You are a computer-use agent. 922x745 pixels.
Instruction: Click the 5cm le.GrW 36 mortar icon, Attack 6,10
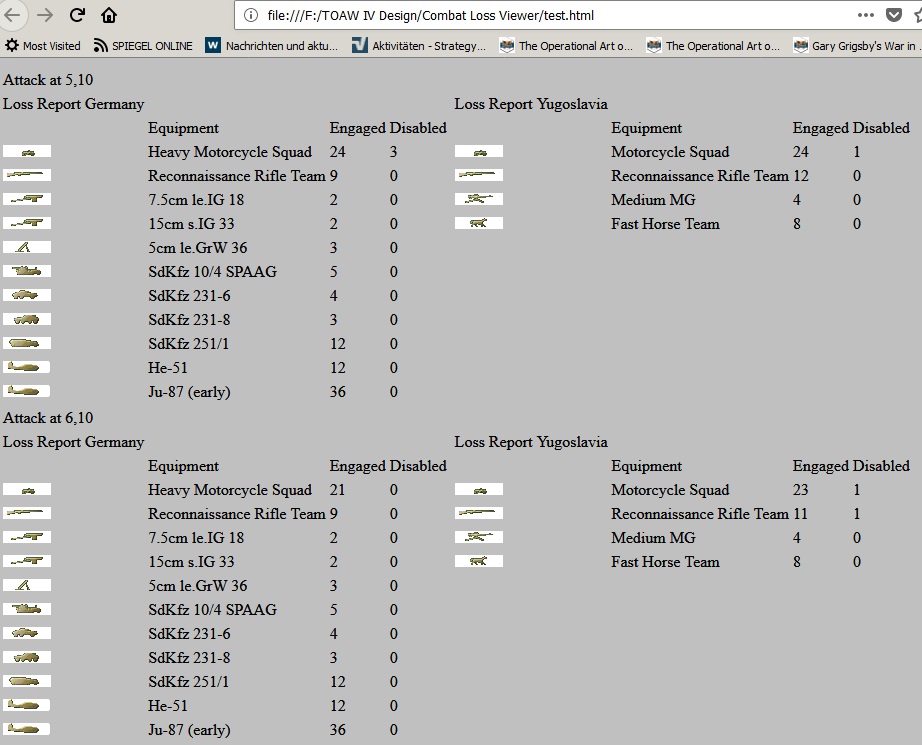pos(27,585)
